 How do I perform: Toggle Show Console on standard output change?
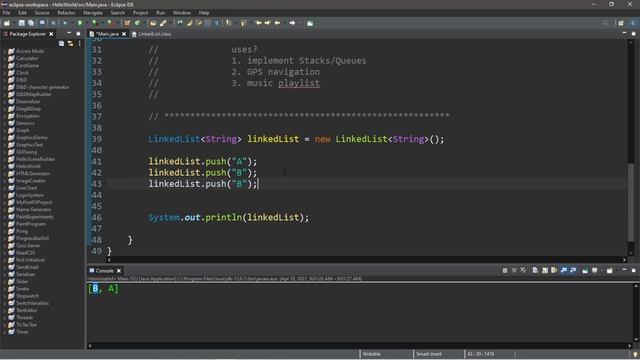564,270
